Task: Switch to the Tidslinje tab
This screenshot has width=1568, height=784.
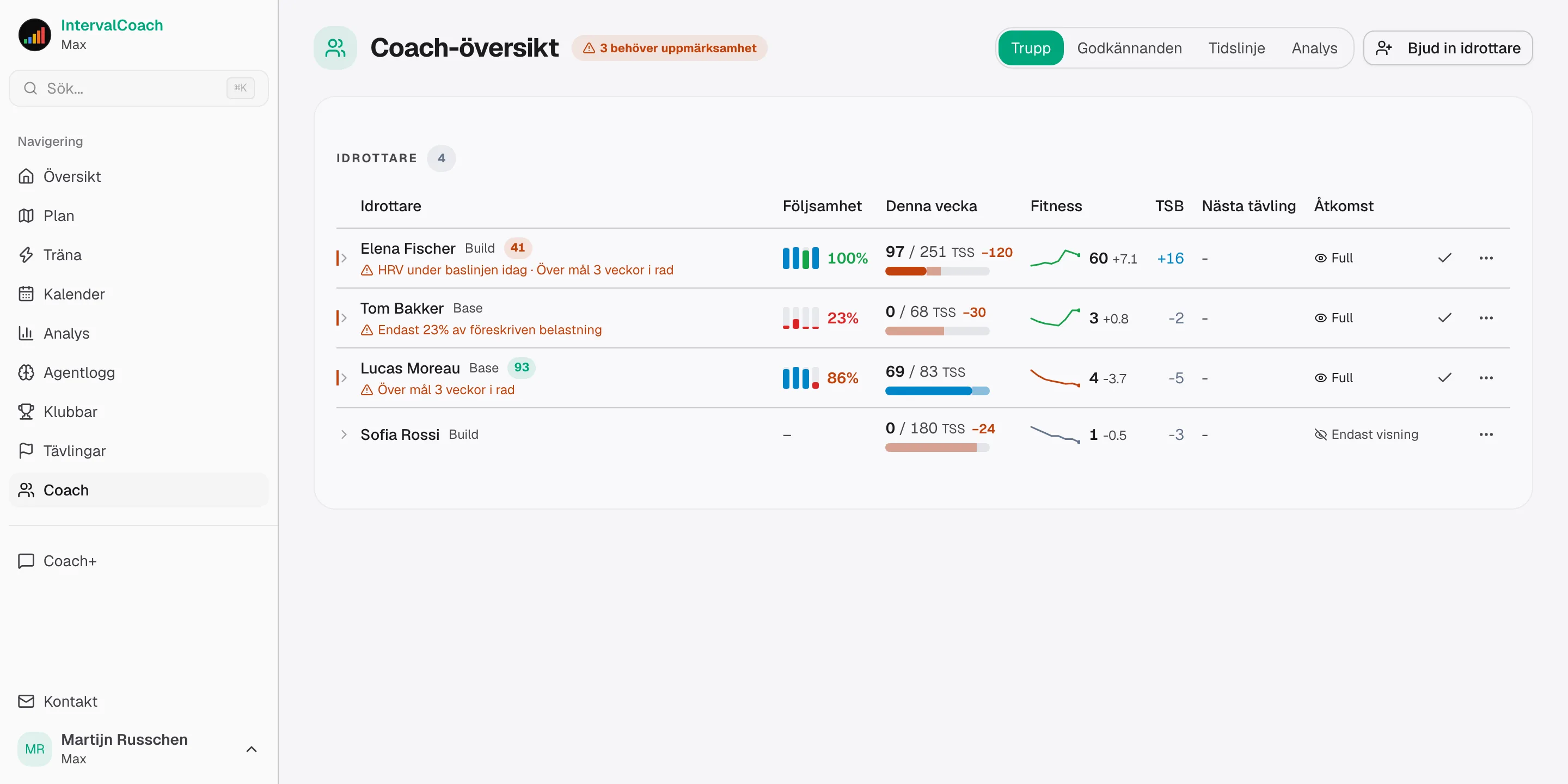Action: [1236, 48]
